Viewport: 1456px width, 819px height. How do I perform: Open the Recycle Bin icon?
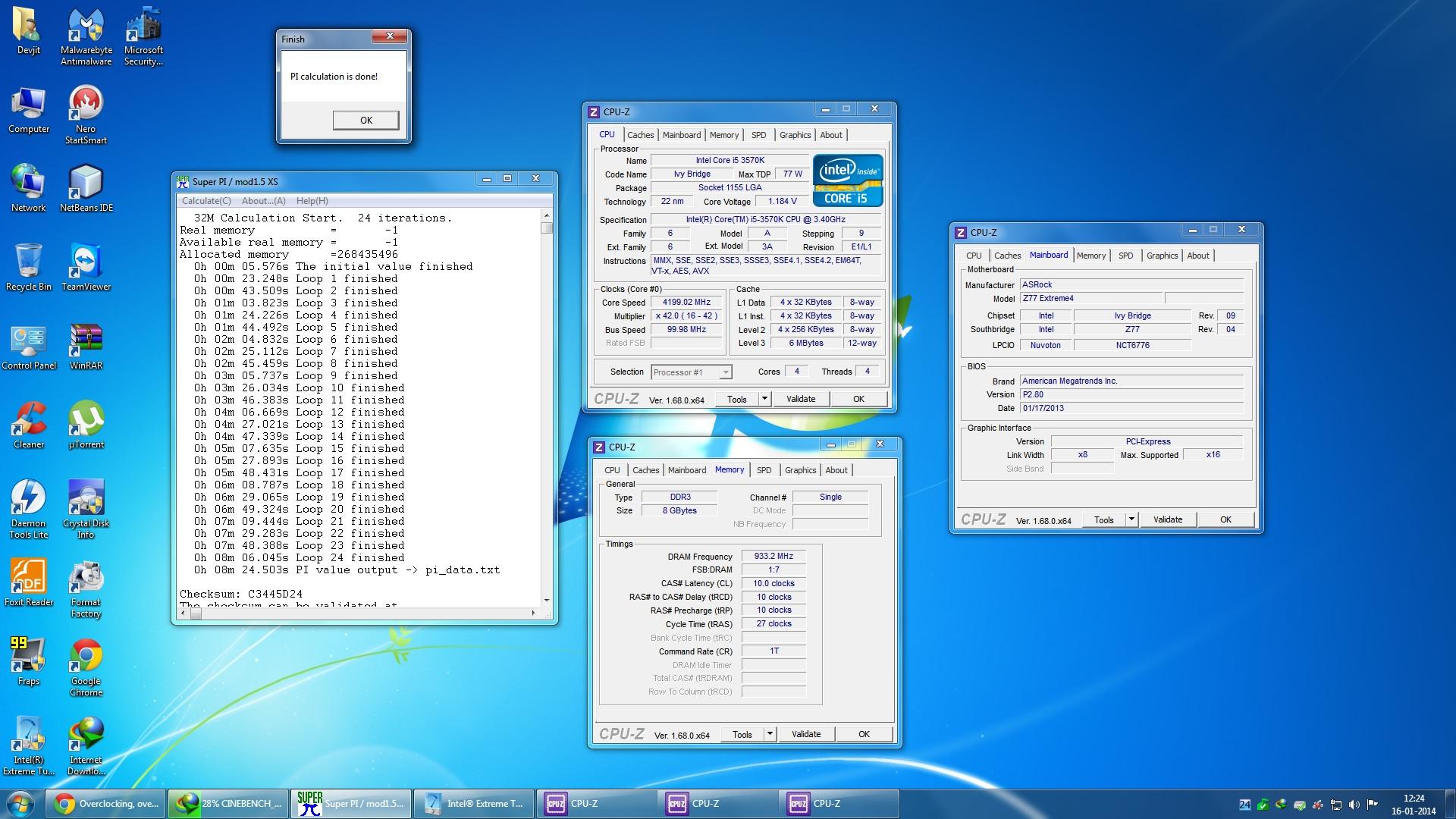(x=28, y=267)
